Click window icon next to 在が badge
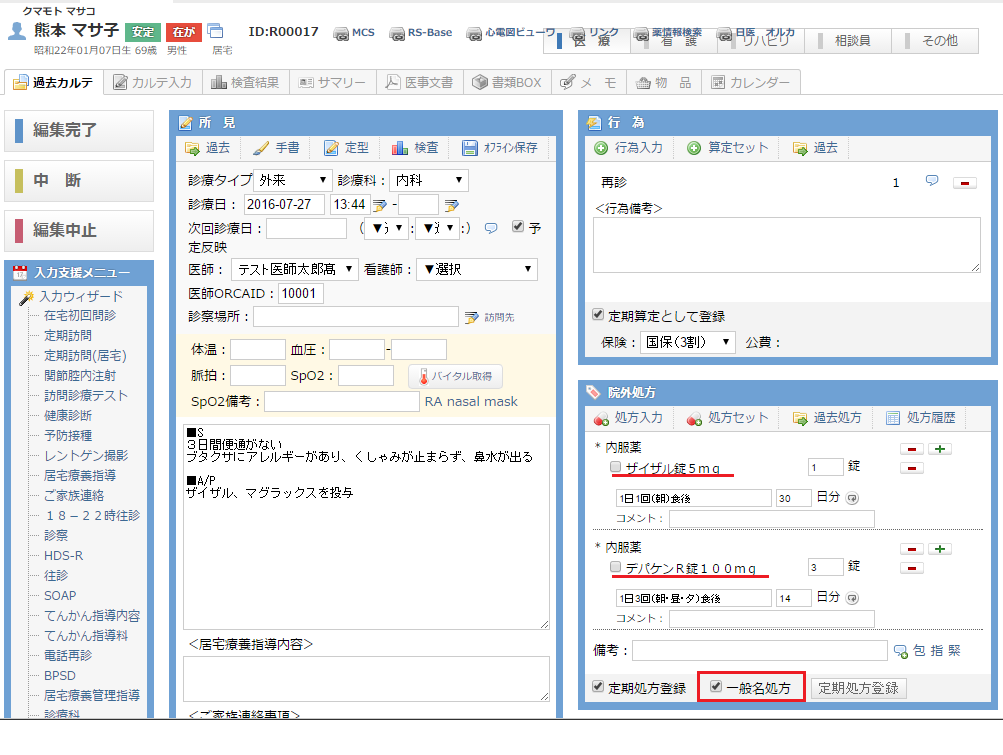The height and width of the screenshot is (755, 1003). [216, 31]
